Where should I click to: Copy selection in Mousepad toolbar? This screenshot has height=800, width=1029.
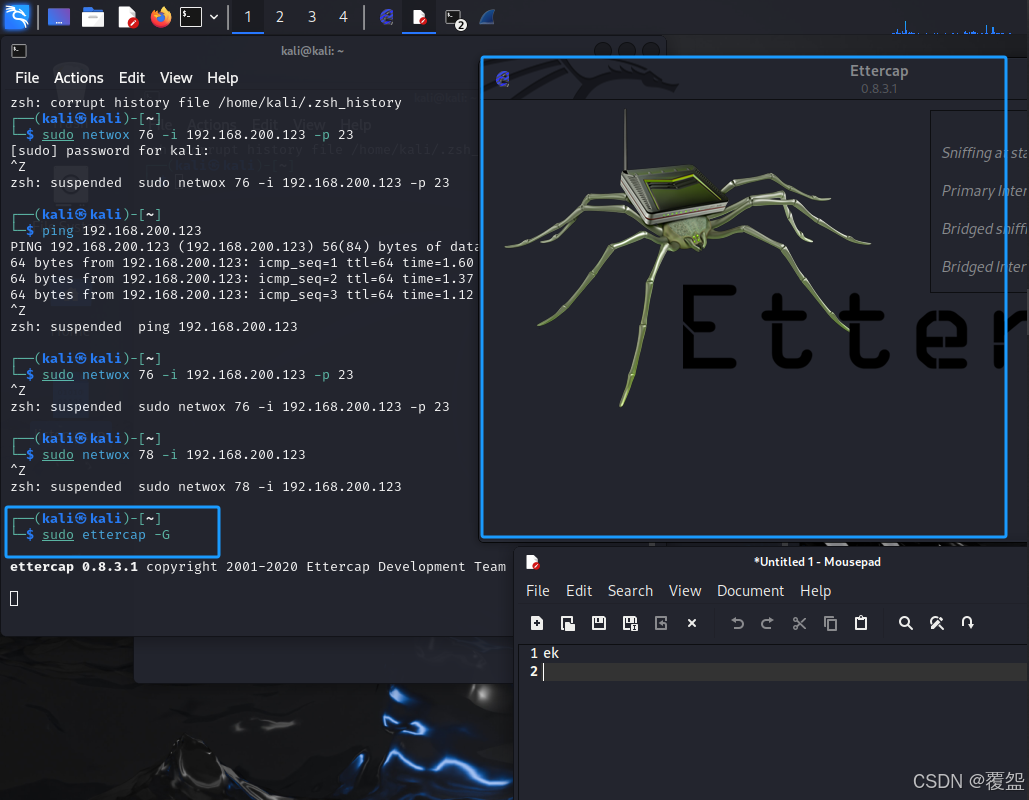point(830,623)
